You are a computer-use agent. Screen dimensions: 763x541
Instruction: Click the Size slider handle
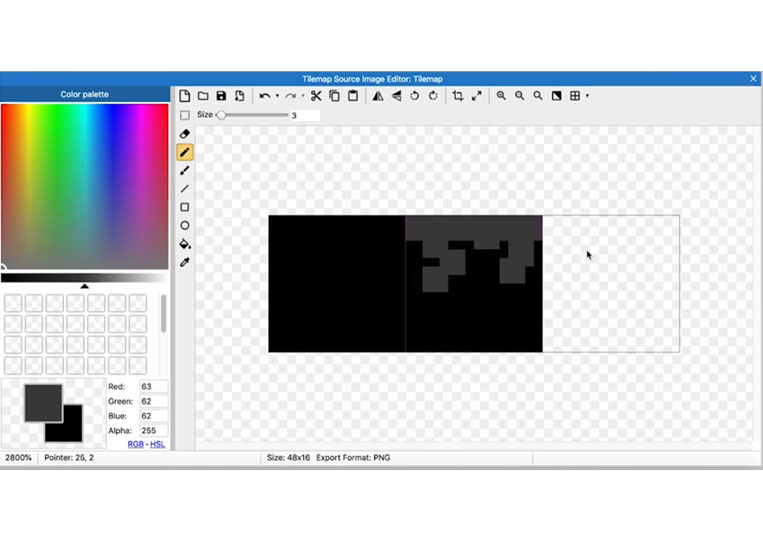tap(221, 115)
